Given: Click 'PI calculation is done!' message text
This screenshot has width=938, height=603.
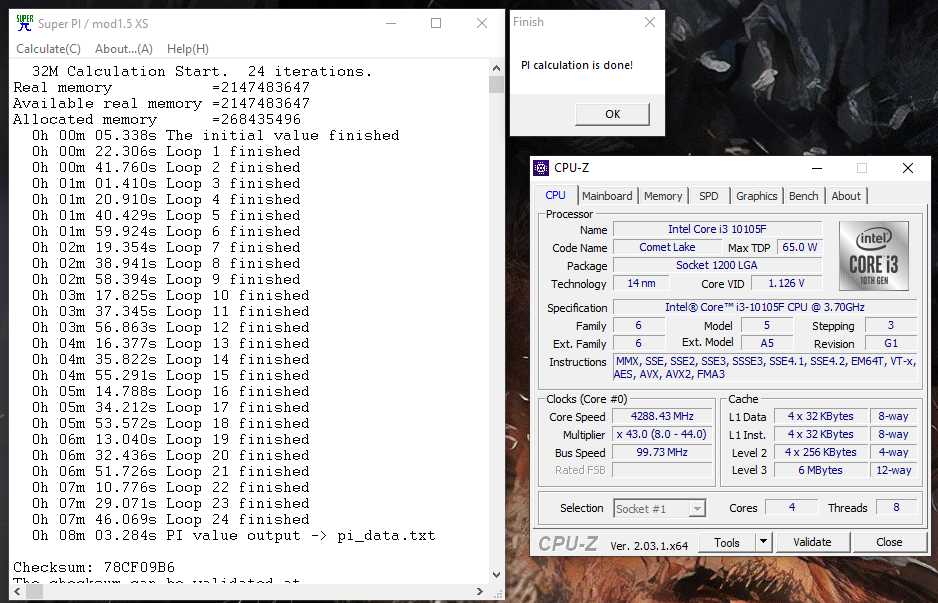Looking at the screenshot, I should click(577, 65).
